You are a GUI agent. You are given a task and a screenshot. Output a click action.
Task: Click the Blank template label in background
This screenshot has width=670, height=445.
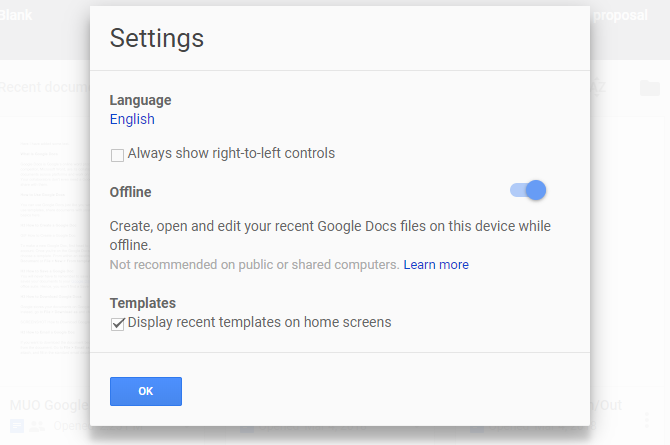click(16, 15)
